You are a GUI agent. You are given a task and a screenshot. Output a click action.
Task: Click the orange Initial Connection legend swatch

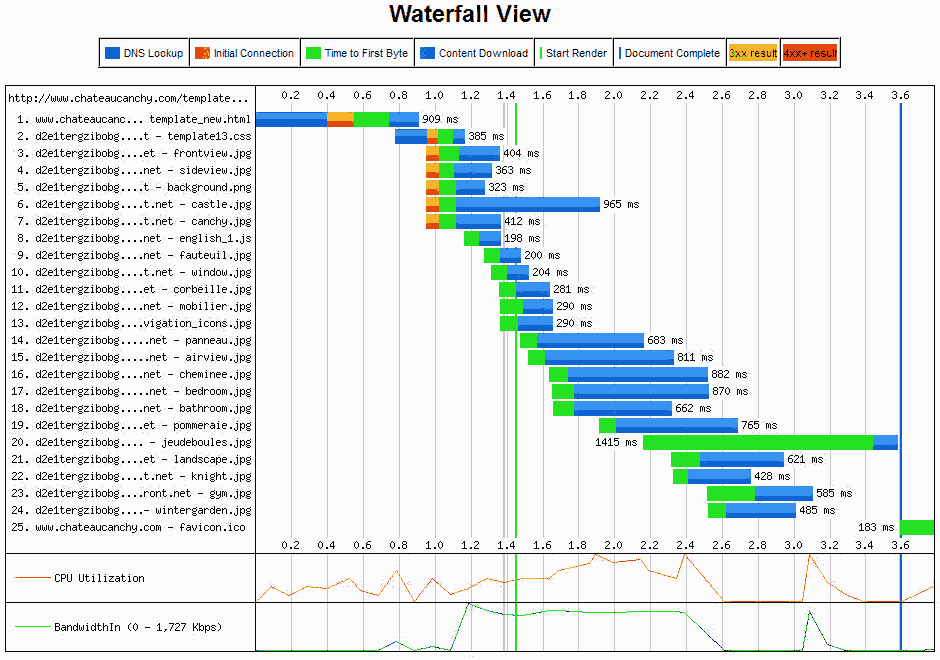coord(201,53)
